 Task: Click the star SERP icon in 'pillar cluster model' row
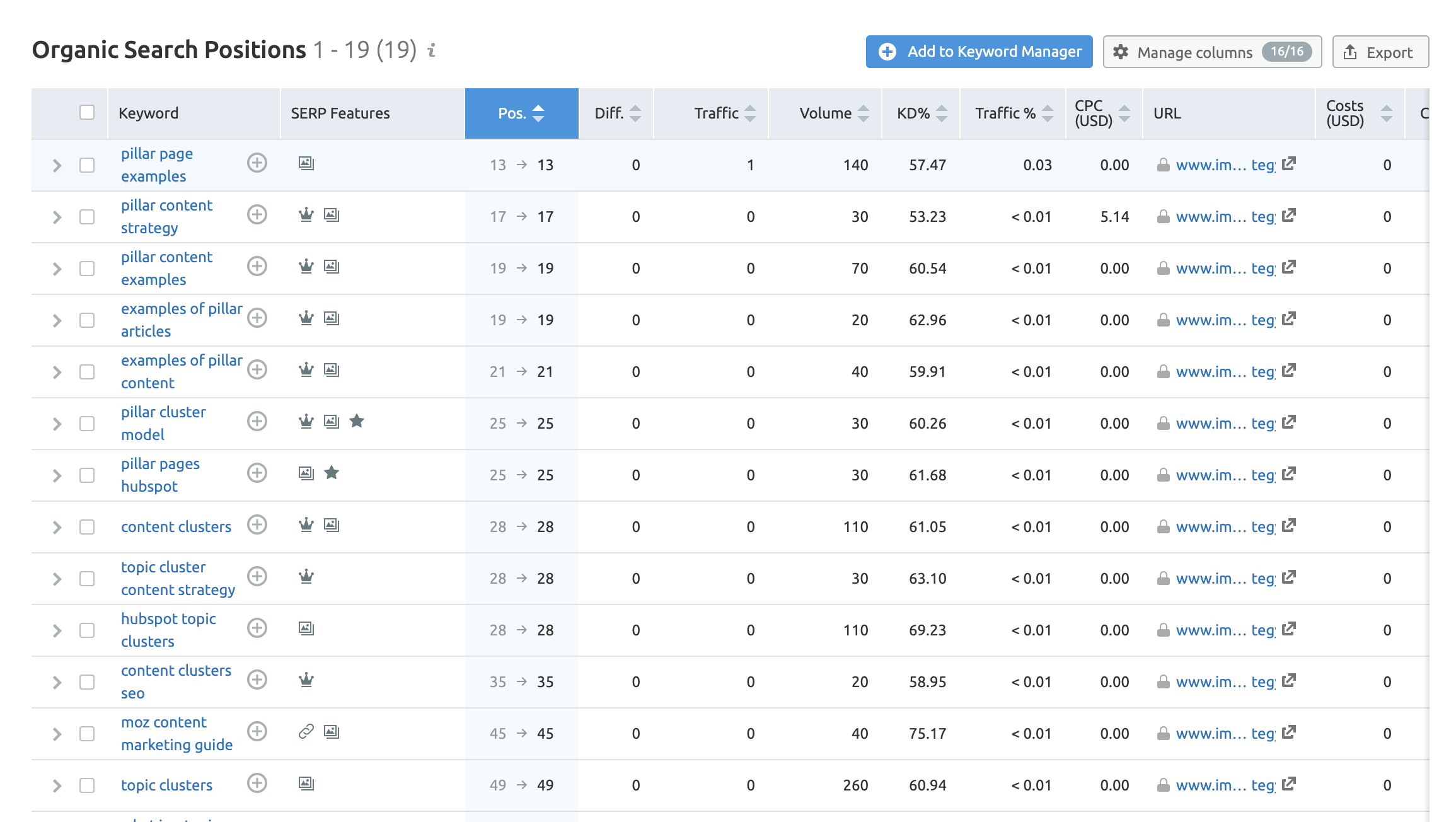point(357,421)
